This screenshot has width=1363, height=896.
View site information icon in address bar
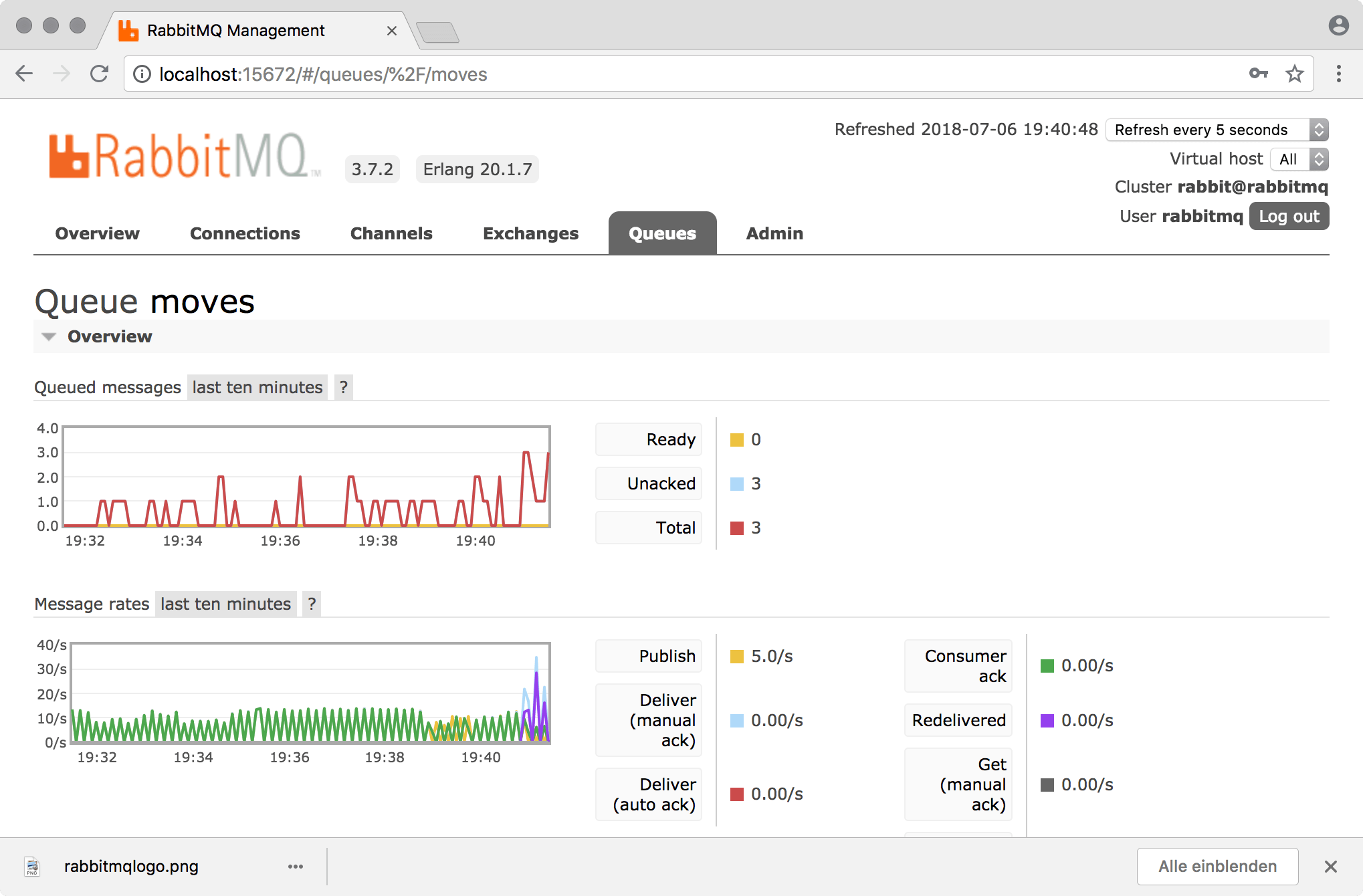[x=142, y=74]
